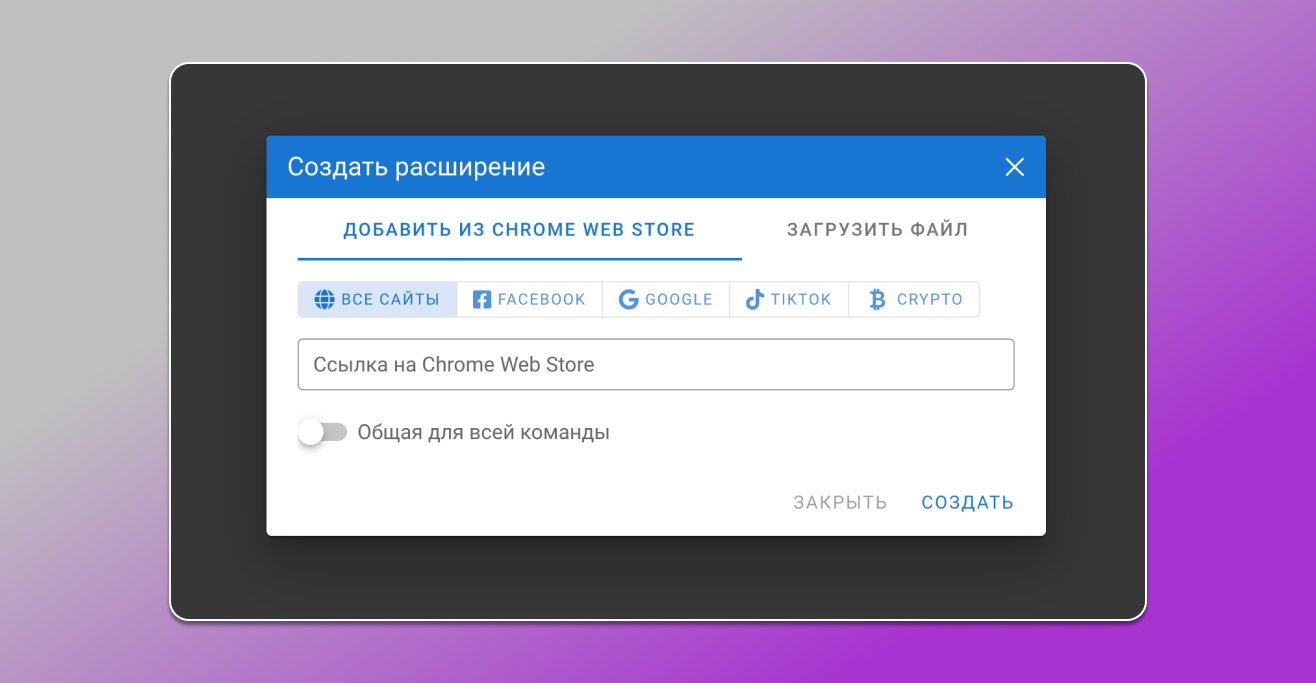Open the ДОБАВИТЬ ИЗ CHROME WEB STORE tab
This screenshot has height=683, width=1316.
click(519, 229)
